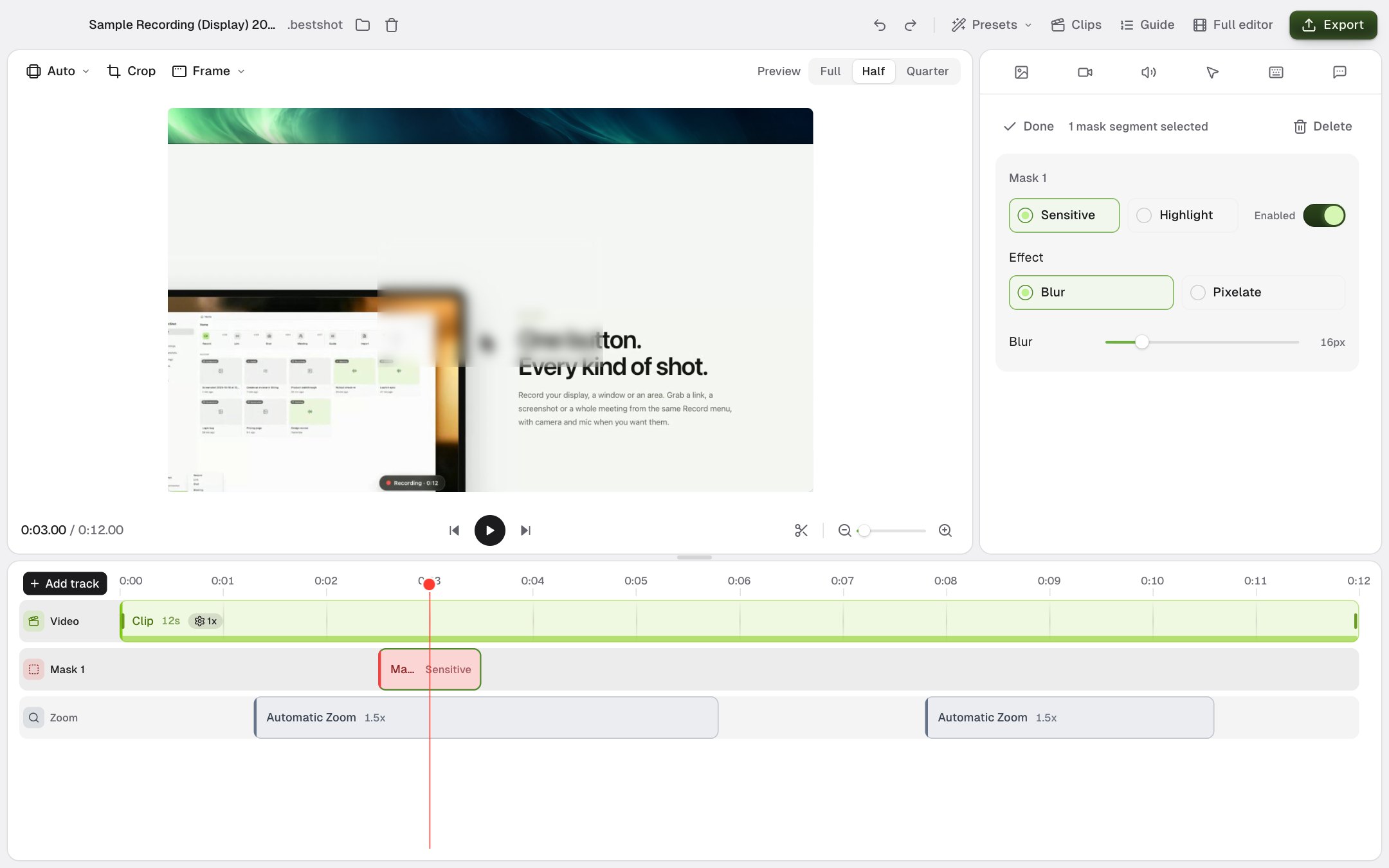1389x868 pixels.
Task: Click the 0:10 mark on ruler
Action: point(1152,581)
